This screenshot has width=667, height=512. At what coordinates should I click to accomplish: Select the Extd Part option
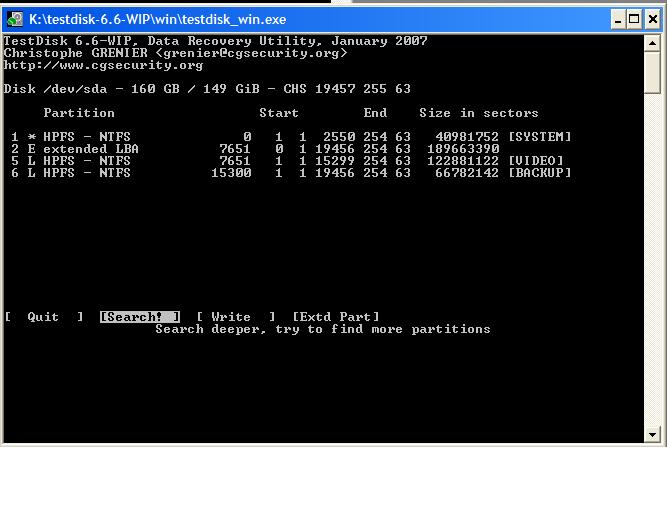coord(336,317)
